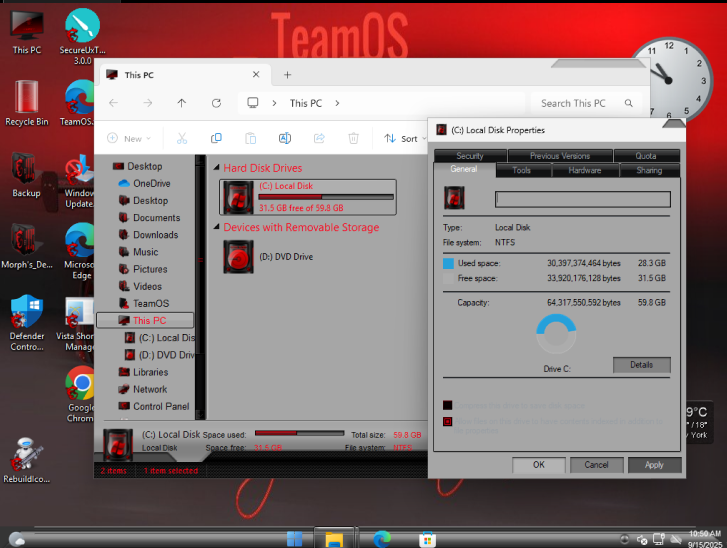Switch to the Hardware tab
This screenshot has height=548, width=727.
(x=585, y=170)
